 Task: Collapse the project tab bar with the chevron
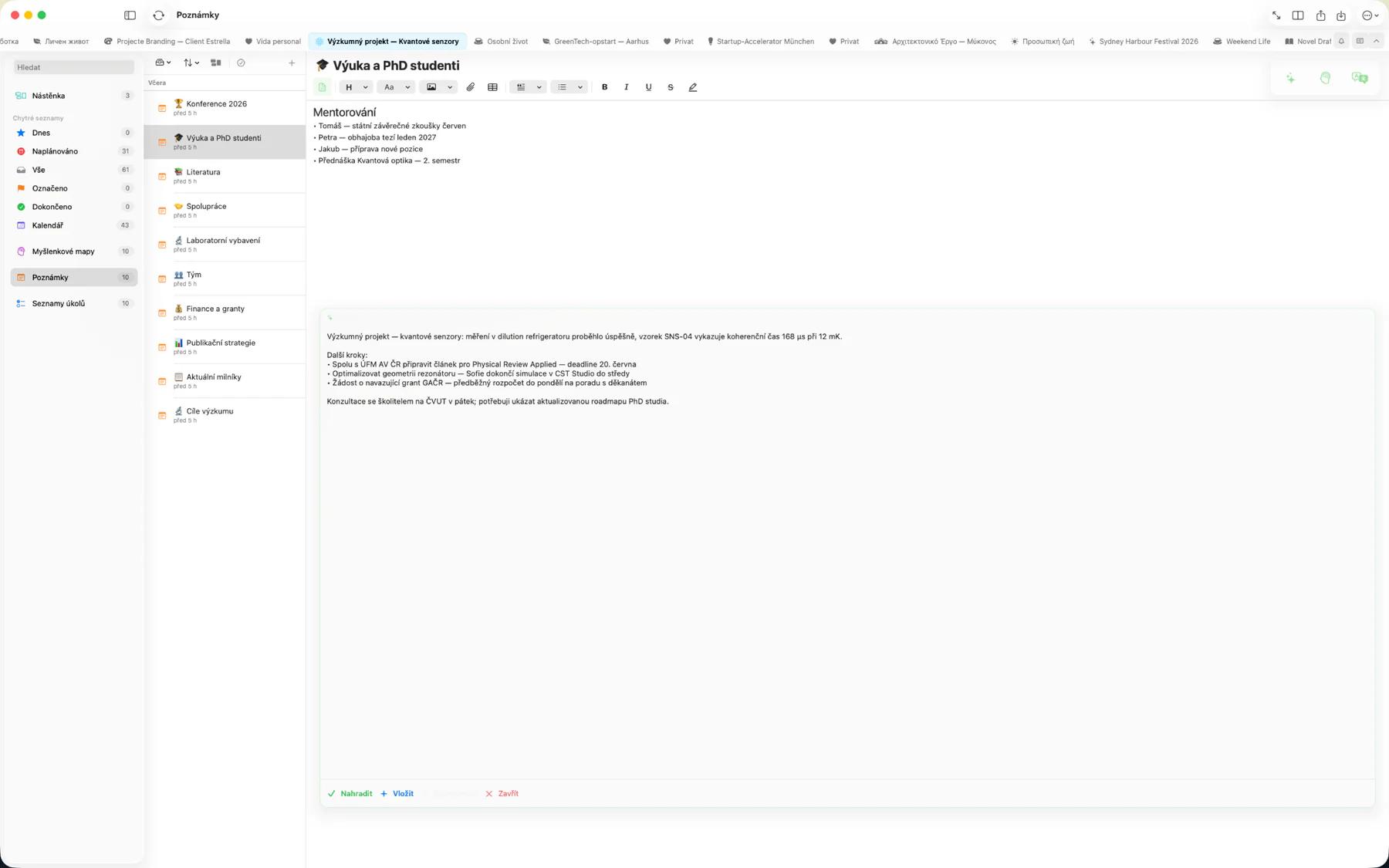(1376, 42)
